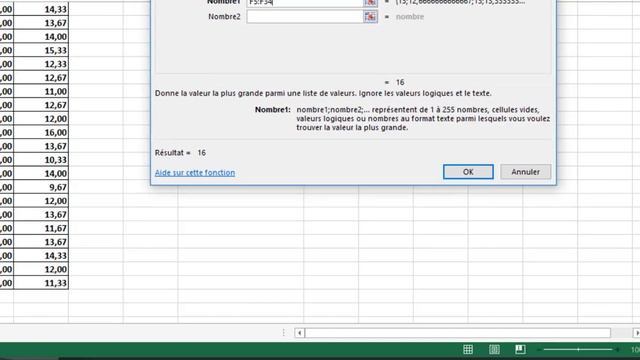Click the sheet tab splitter handle

pyautogui.click(x=283, y=333)
